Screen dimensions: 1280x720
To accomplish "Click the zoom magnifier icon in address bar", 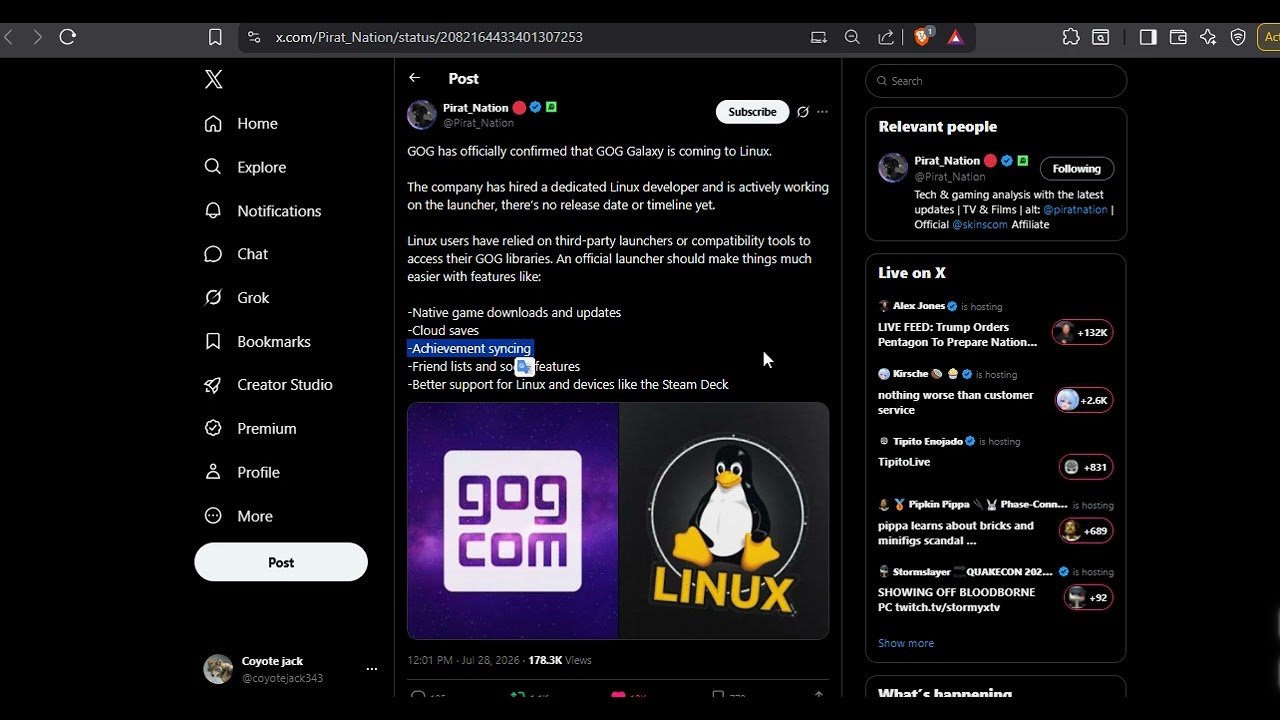I will point(852,37).
